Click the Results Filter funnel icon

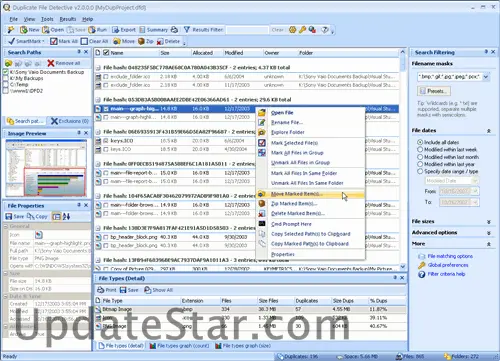187,30
